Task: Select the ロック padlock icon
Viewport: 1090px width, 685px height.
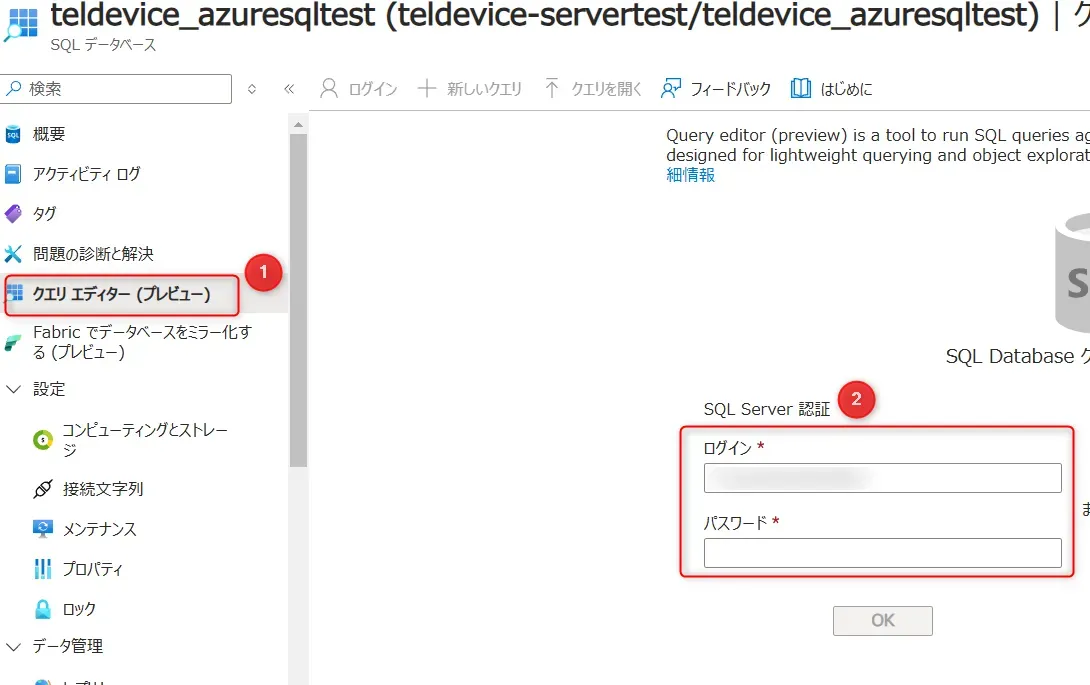Action: click(43, 609)
